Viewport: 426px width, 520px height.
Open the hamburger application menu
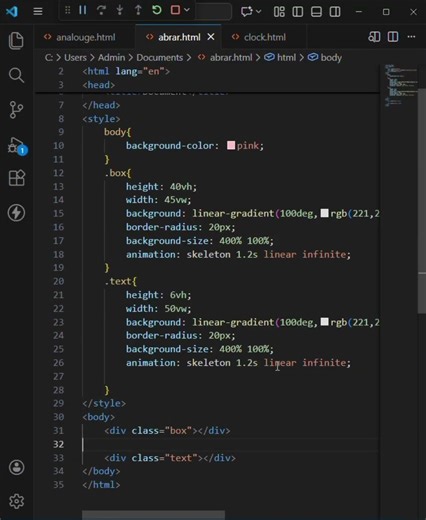38,12
